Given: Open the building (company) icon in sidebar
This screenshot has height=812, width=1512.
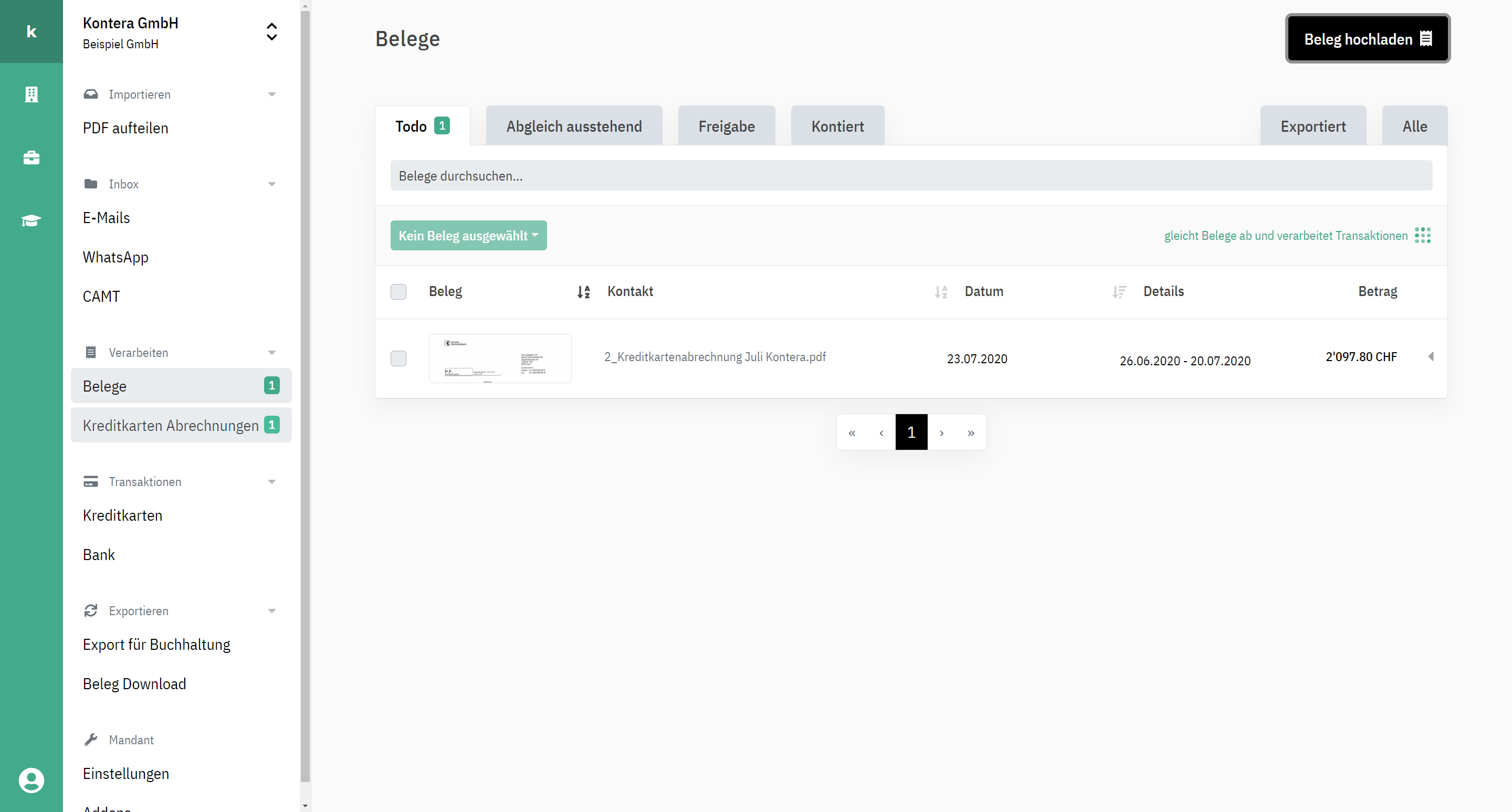Looking at the screenshot, I should 31,94.
